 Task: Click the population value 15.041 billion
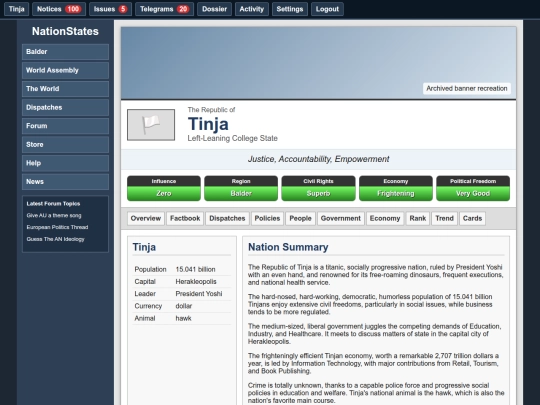195,269
